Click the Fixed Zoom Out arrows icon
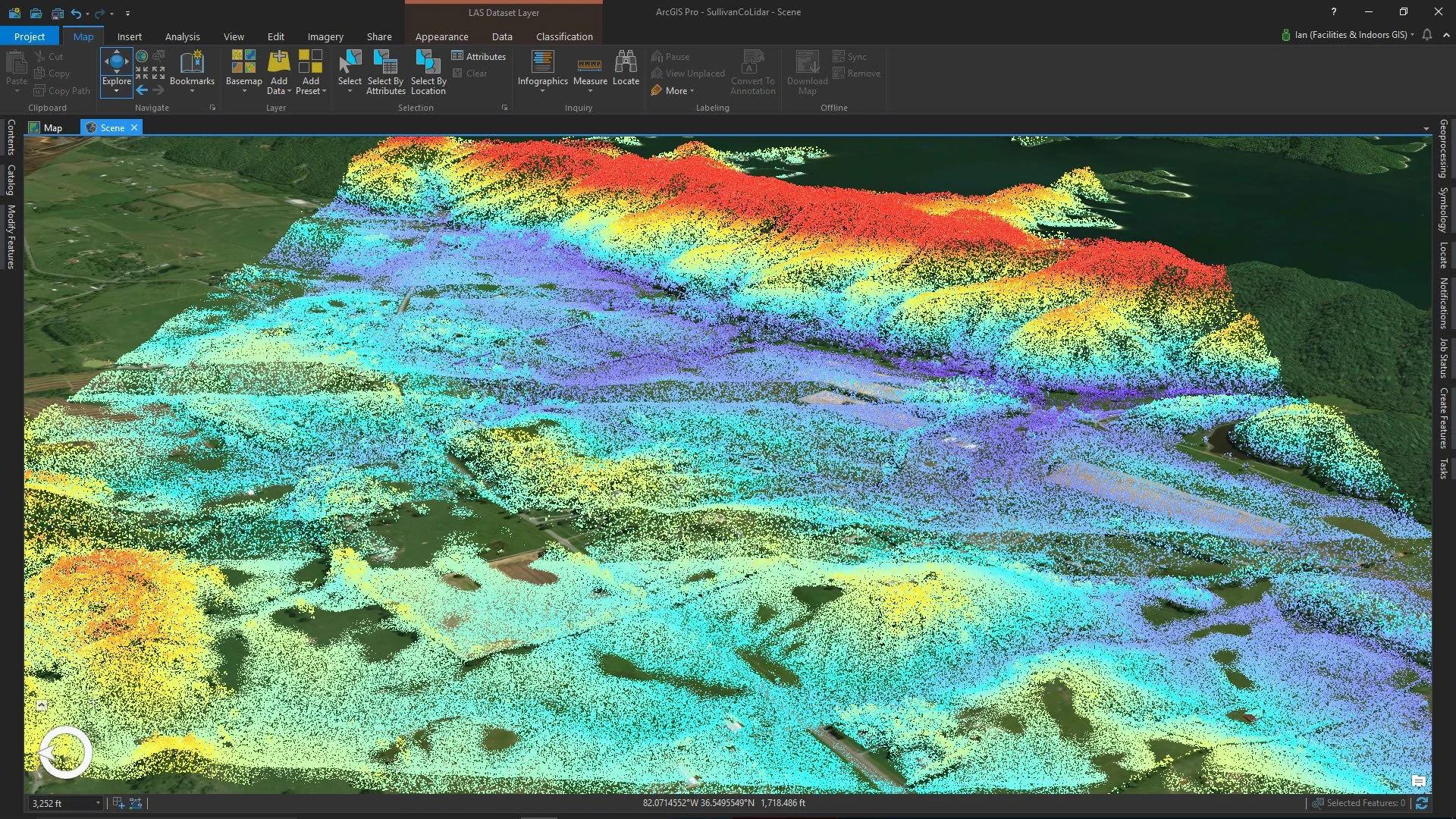Screen dimensions: 1456x819 click(x=158, y=74)
